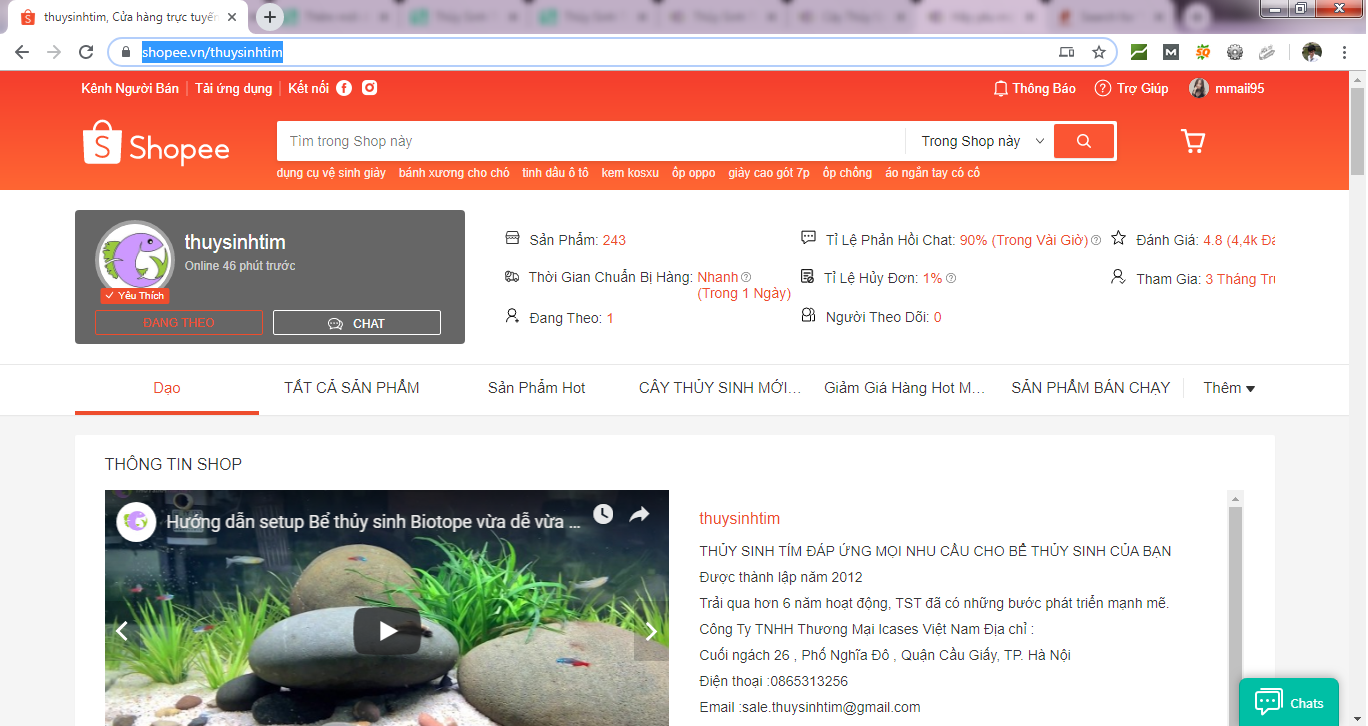1368x726 pixels.
Task: Click the video Watch later clock icon
Action: 603,514
